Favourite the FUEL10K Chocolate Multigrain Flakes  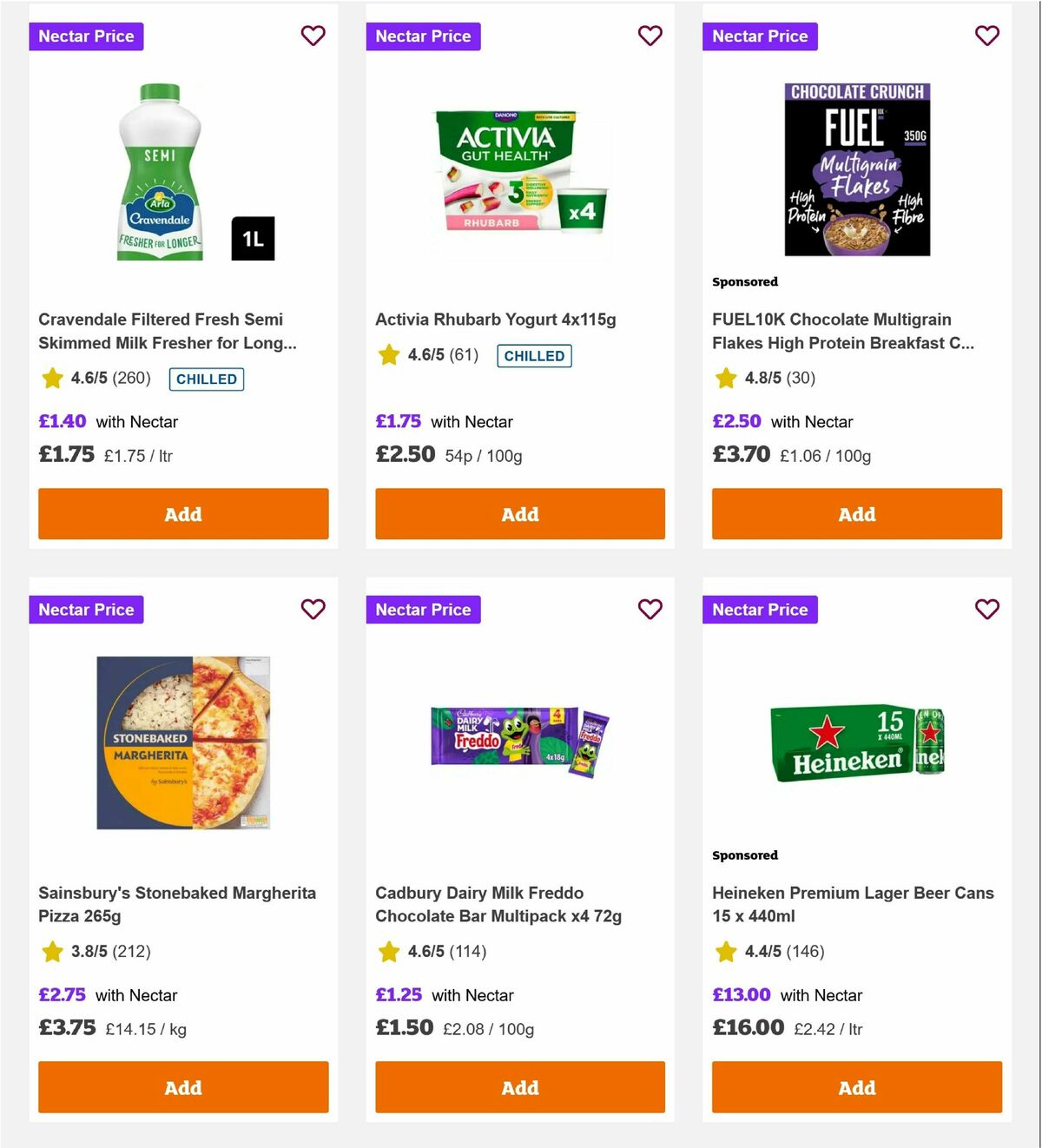tap(986, 36)
